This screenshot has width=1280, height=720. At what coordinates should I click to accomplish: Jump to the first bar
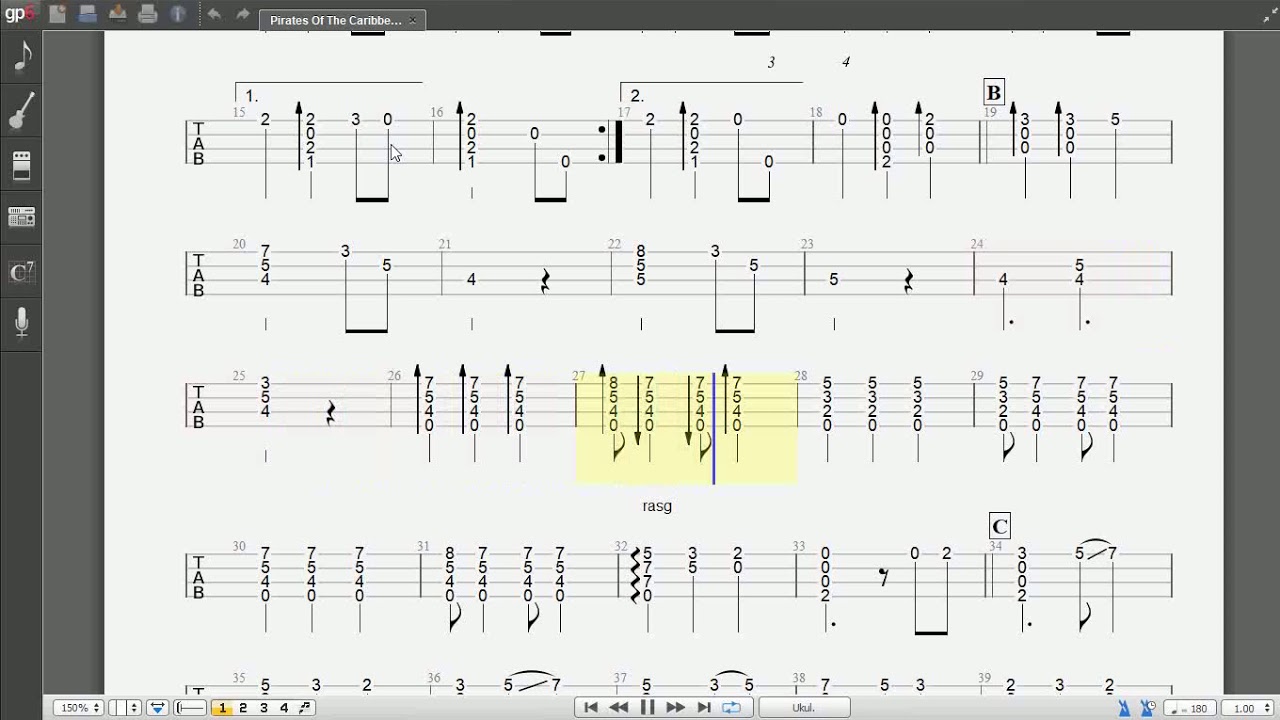tap(591, 708)
